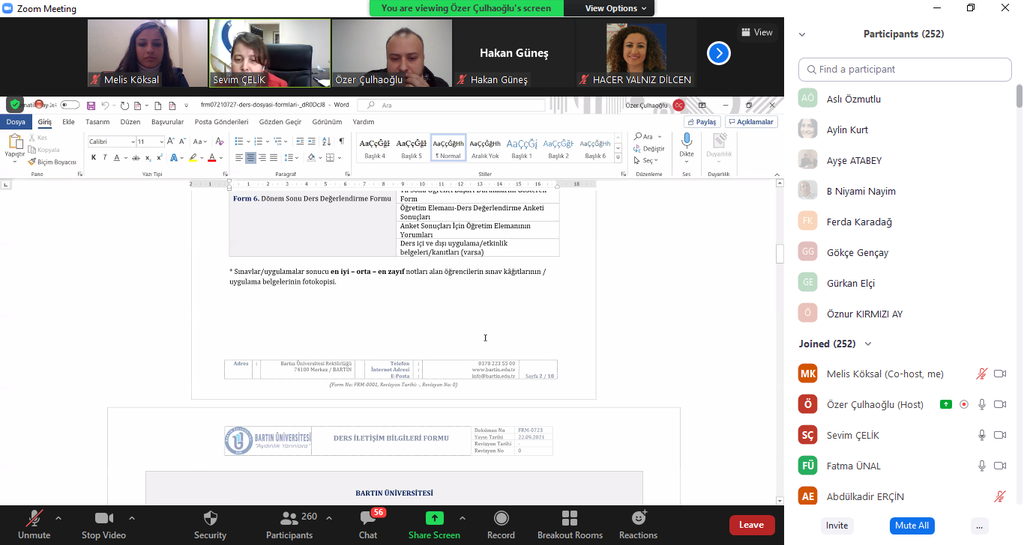Toggle center alignment button in Word
Screen dimensions: 1024x545
click(x=250, y=157)
